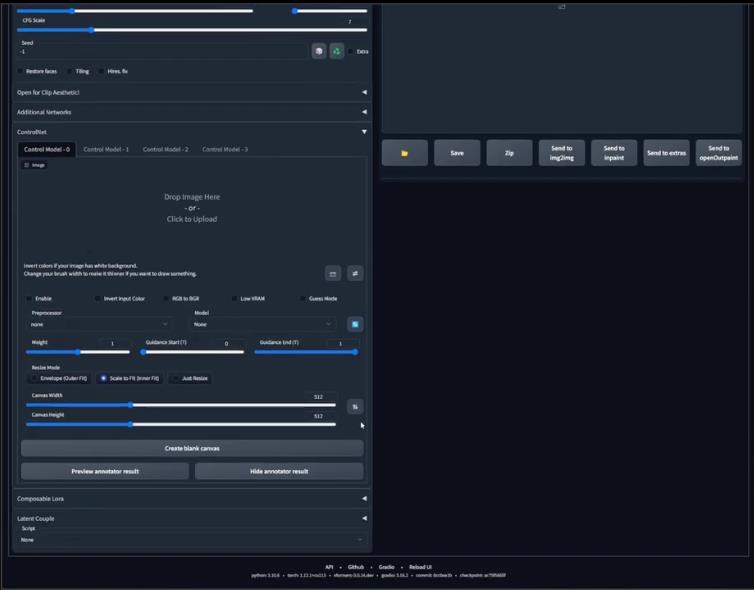Enable the Guess Mode checkbox

click(x=303, y=299)
